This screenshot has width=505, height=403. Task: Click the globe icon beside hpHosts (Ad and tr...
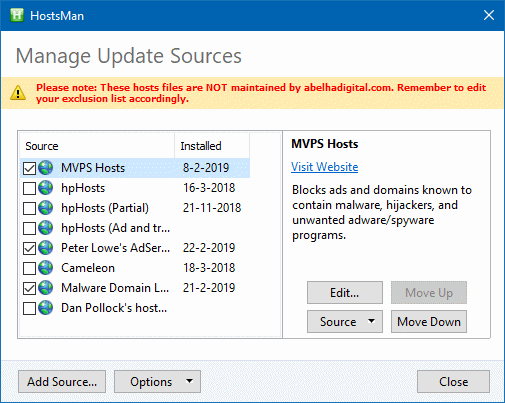45,228
